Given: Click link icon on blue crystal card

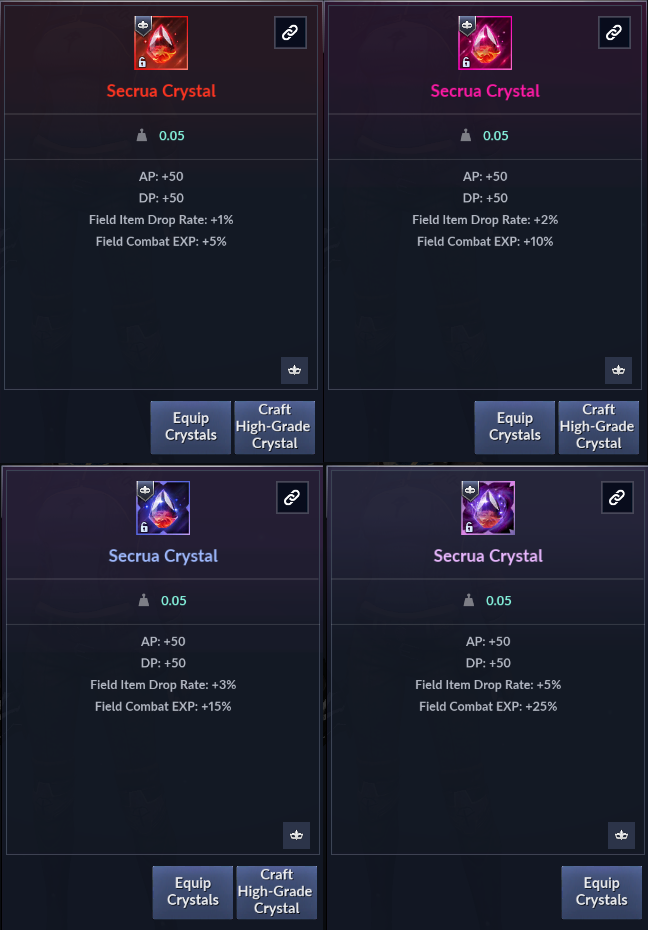Looking at the screenshot, I should click(x=292, y=497).
